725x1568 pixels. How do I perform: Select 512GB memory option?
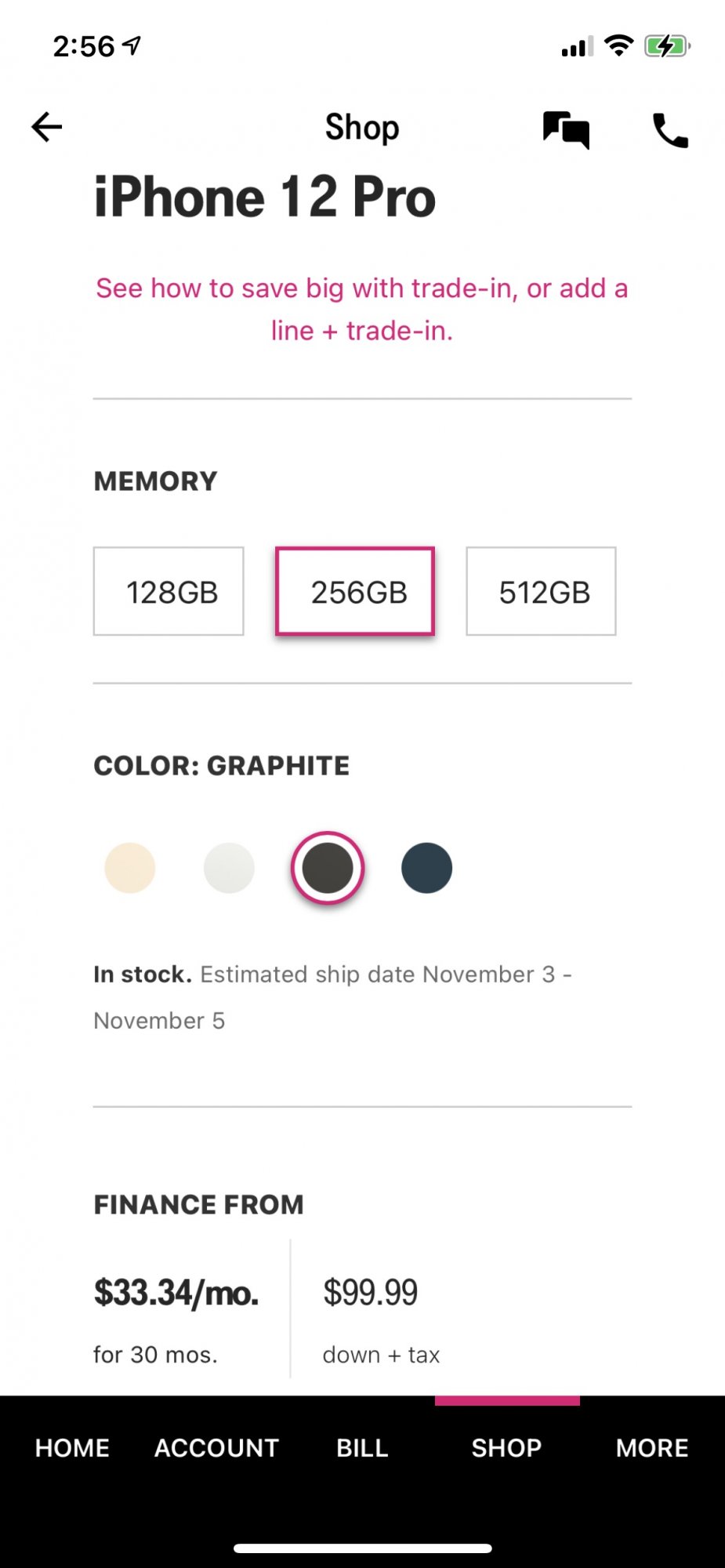click(541, 591)
